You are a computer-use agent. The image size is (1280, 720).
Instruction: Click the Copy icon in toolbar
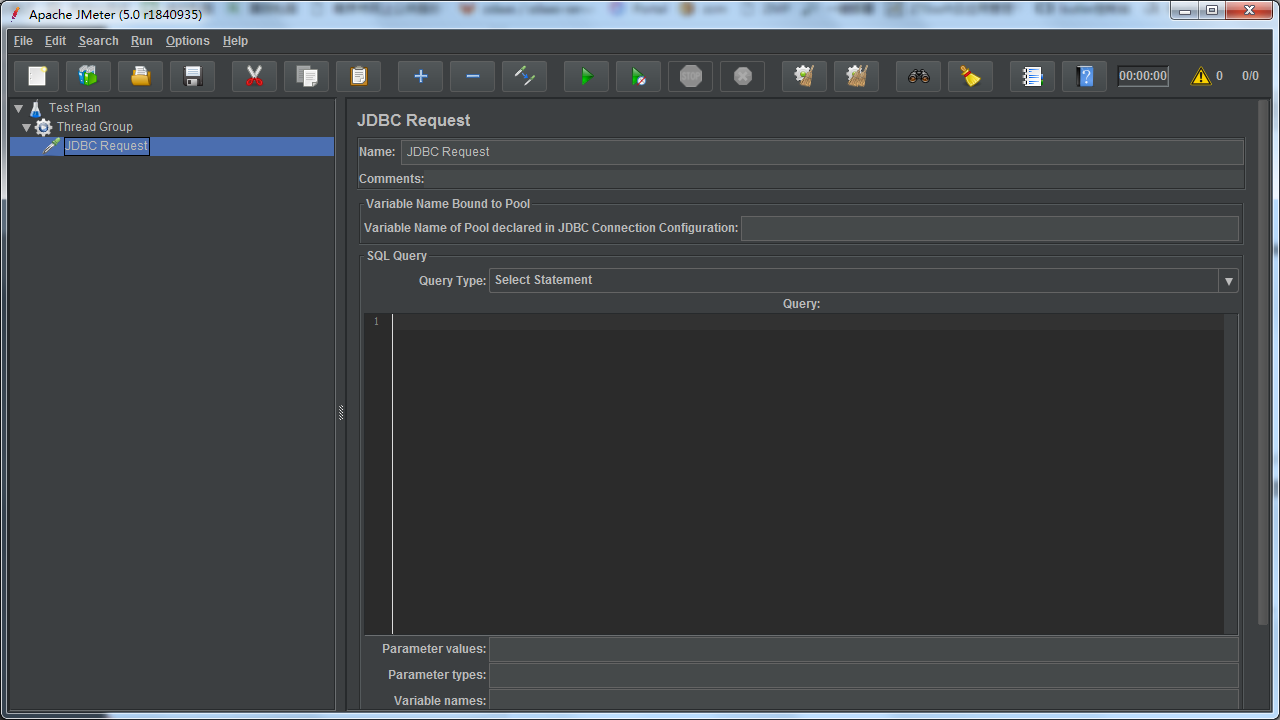(307, 76)
